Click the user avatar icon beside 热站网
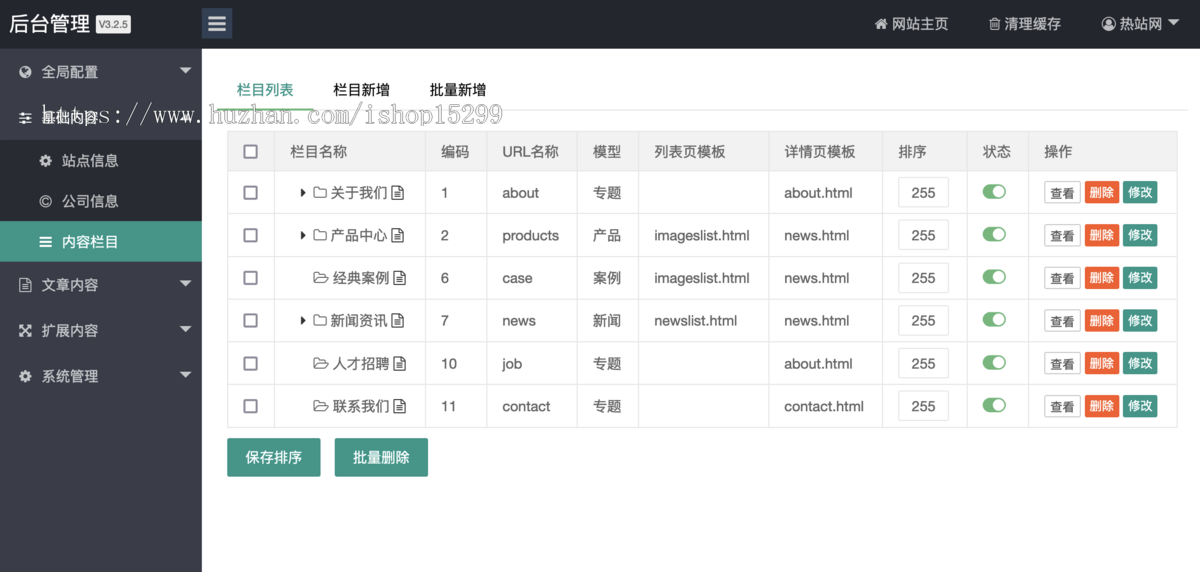This screenshot has width=1200, height=572. [x=1108, y=24]
